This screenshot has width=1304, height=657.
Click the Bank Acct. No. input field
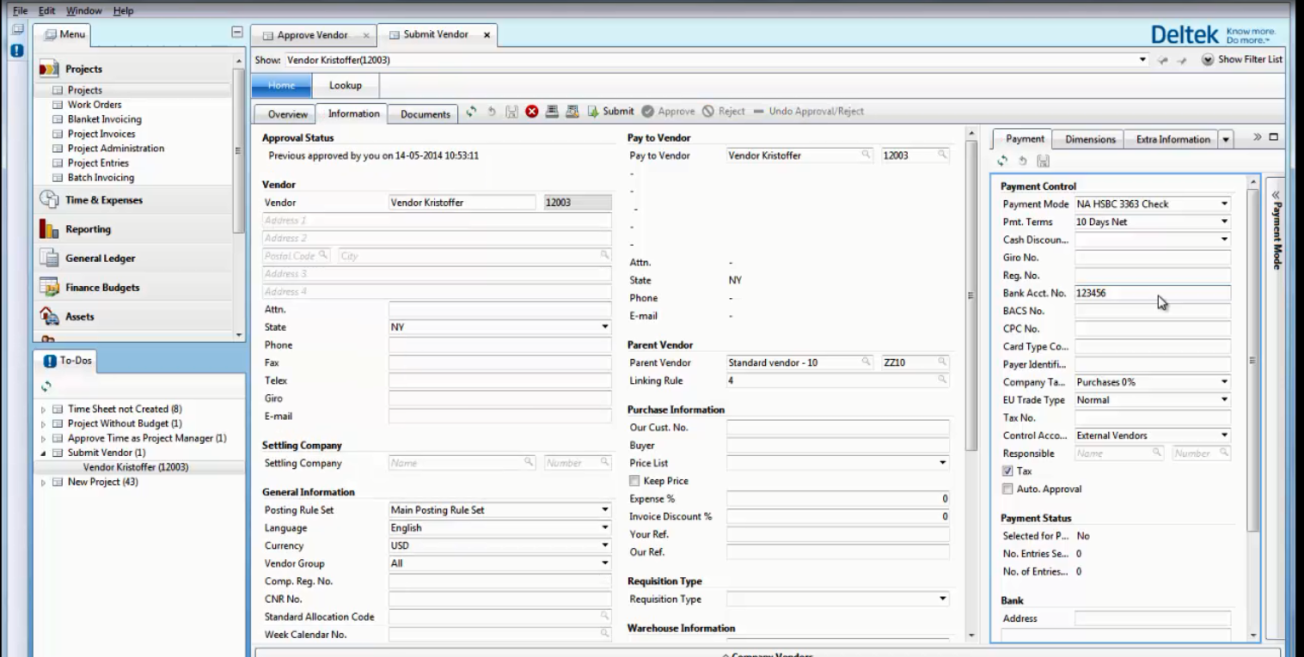click(1151, 293)
